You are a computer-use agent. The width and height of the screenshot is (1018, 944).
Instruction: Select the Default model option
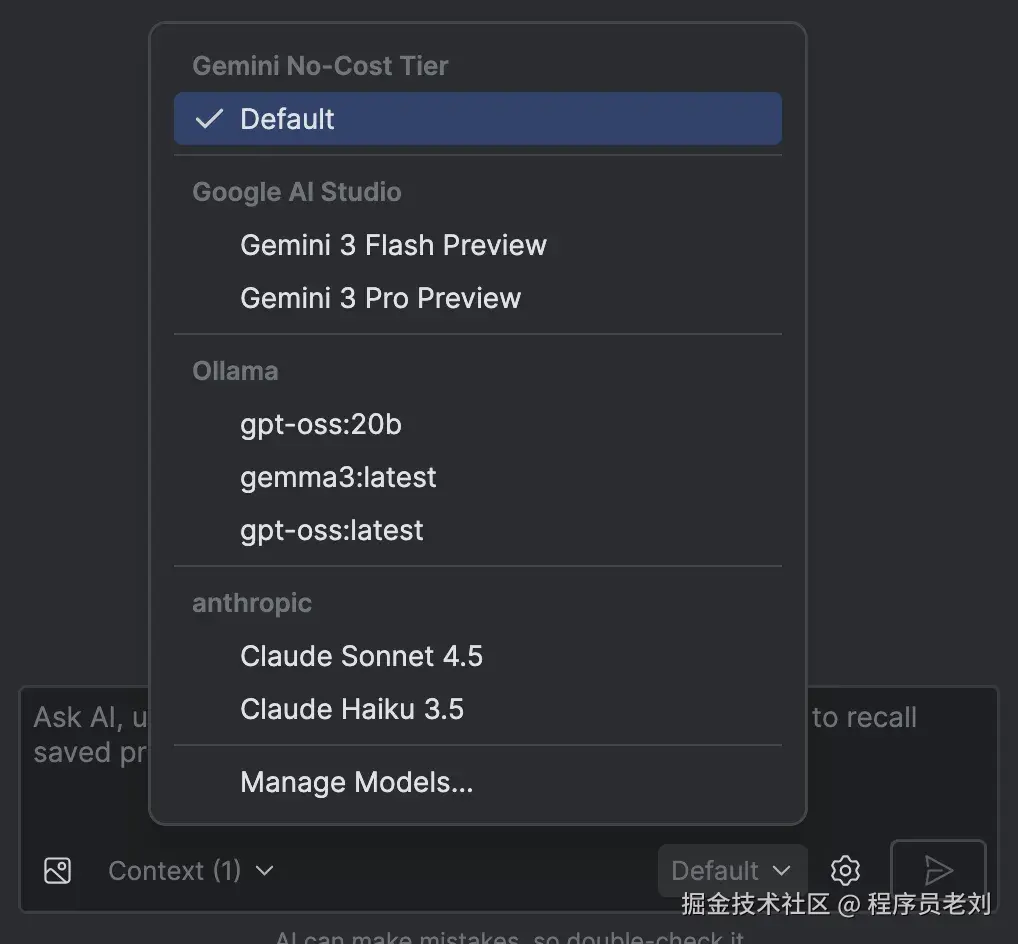point(287,118)
